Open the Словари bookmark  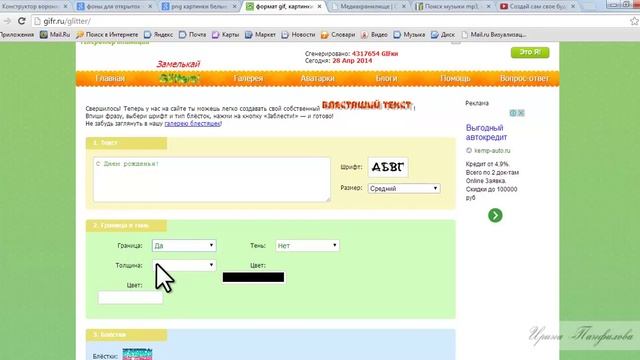click(338, 35)
